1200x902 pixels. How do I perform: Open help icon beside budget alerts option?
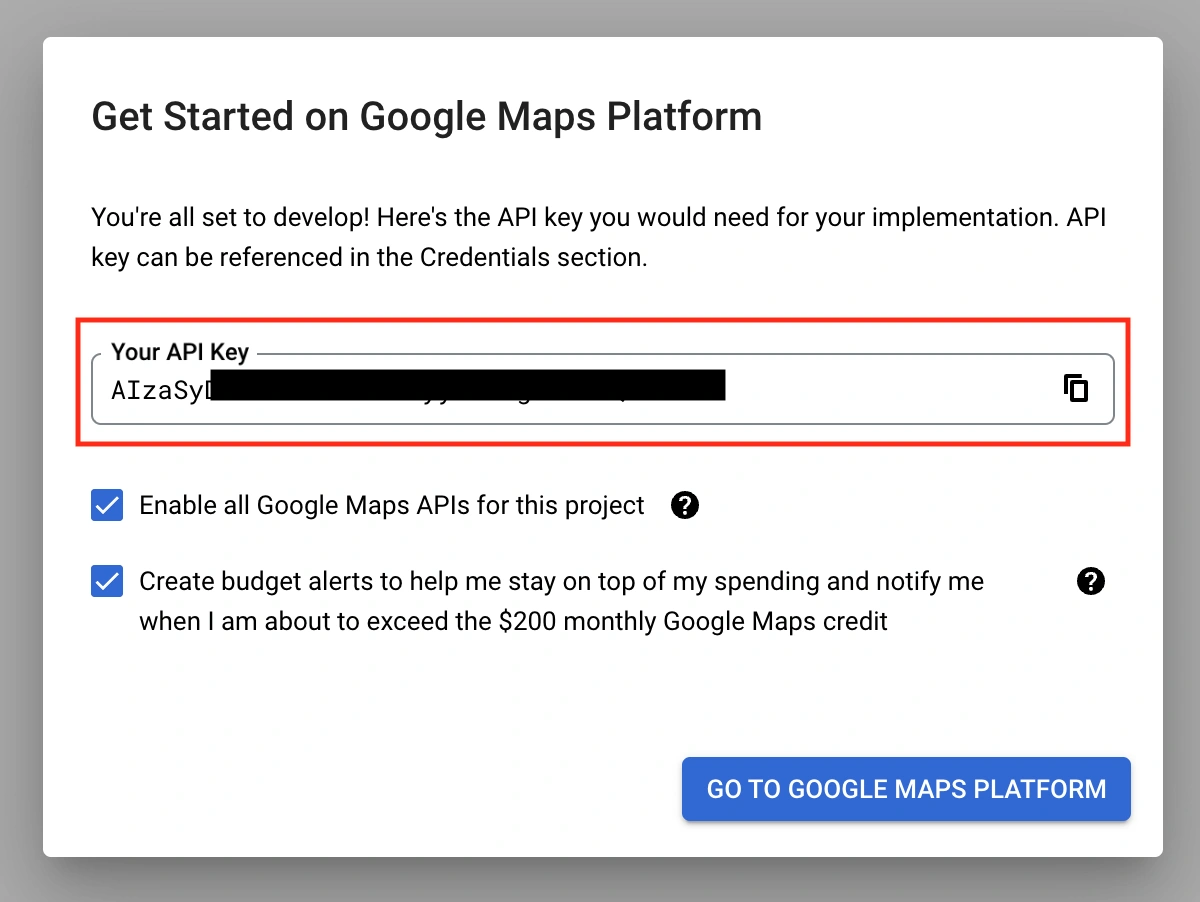pos(1091,581)
